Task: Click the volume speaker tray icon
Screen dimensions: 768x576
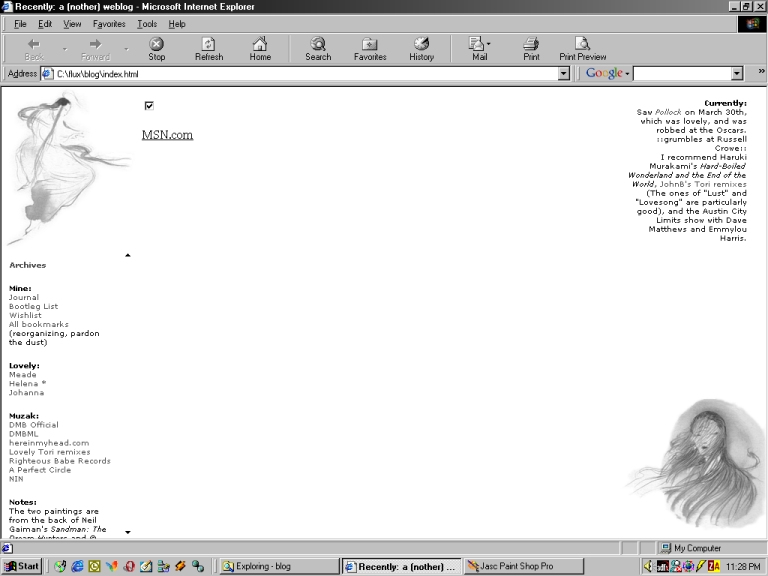Action: click(648, 566)
